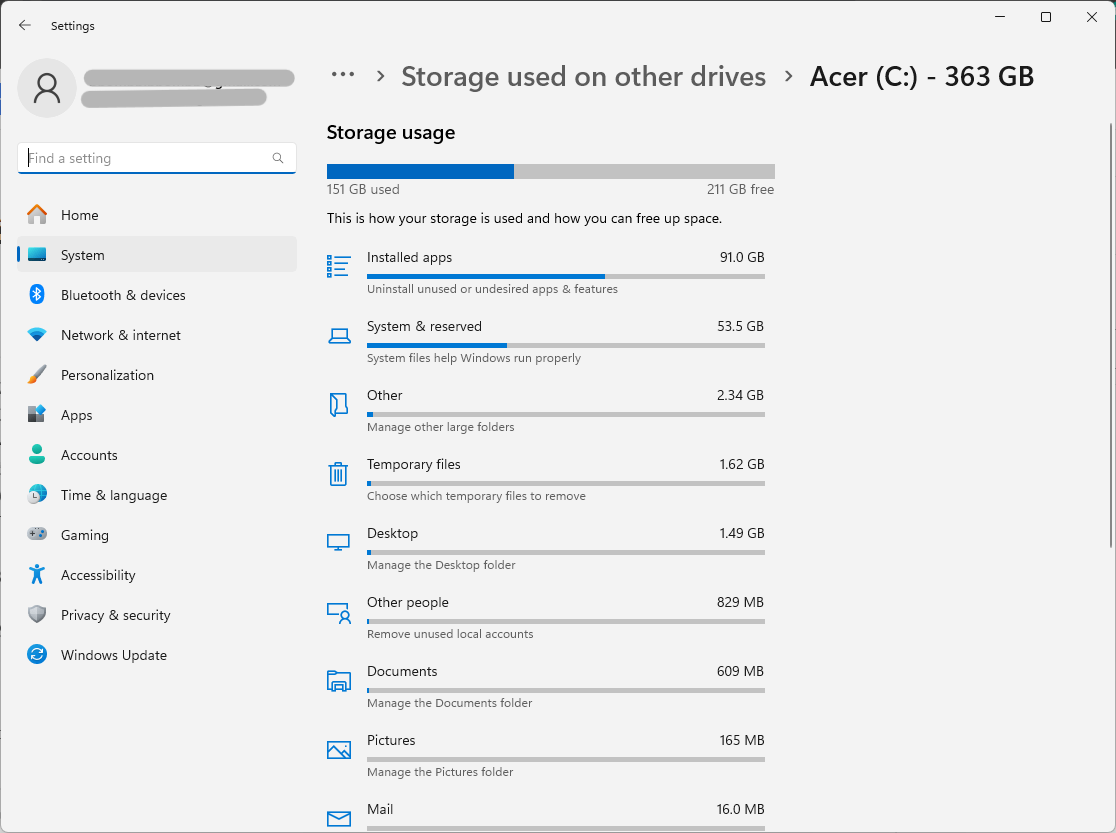Open the Documents storage category

[x=402, y=671]
